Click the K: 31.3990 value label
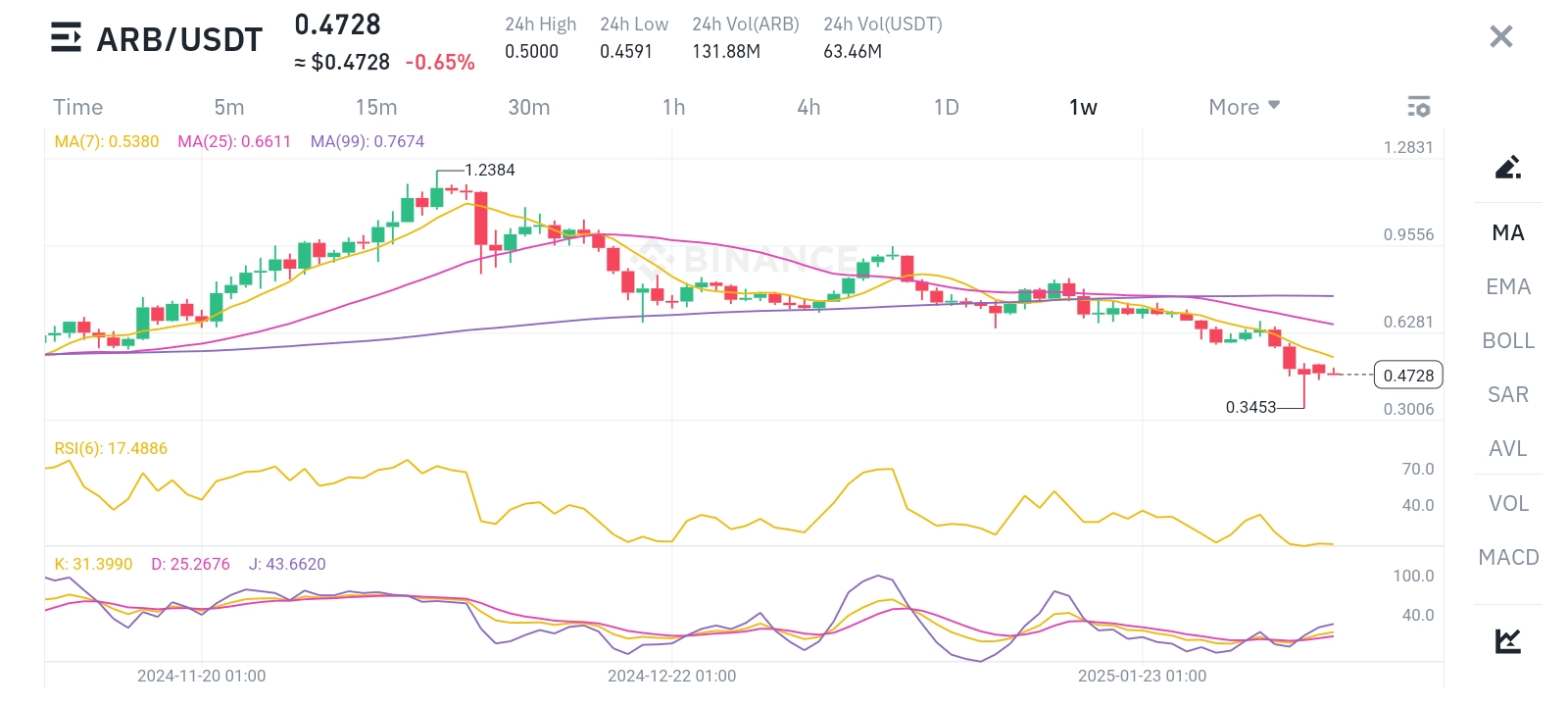 [93, 564]
